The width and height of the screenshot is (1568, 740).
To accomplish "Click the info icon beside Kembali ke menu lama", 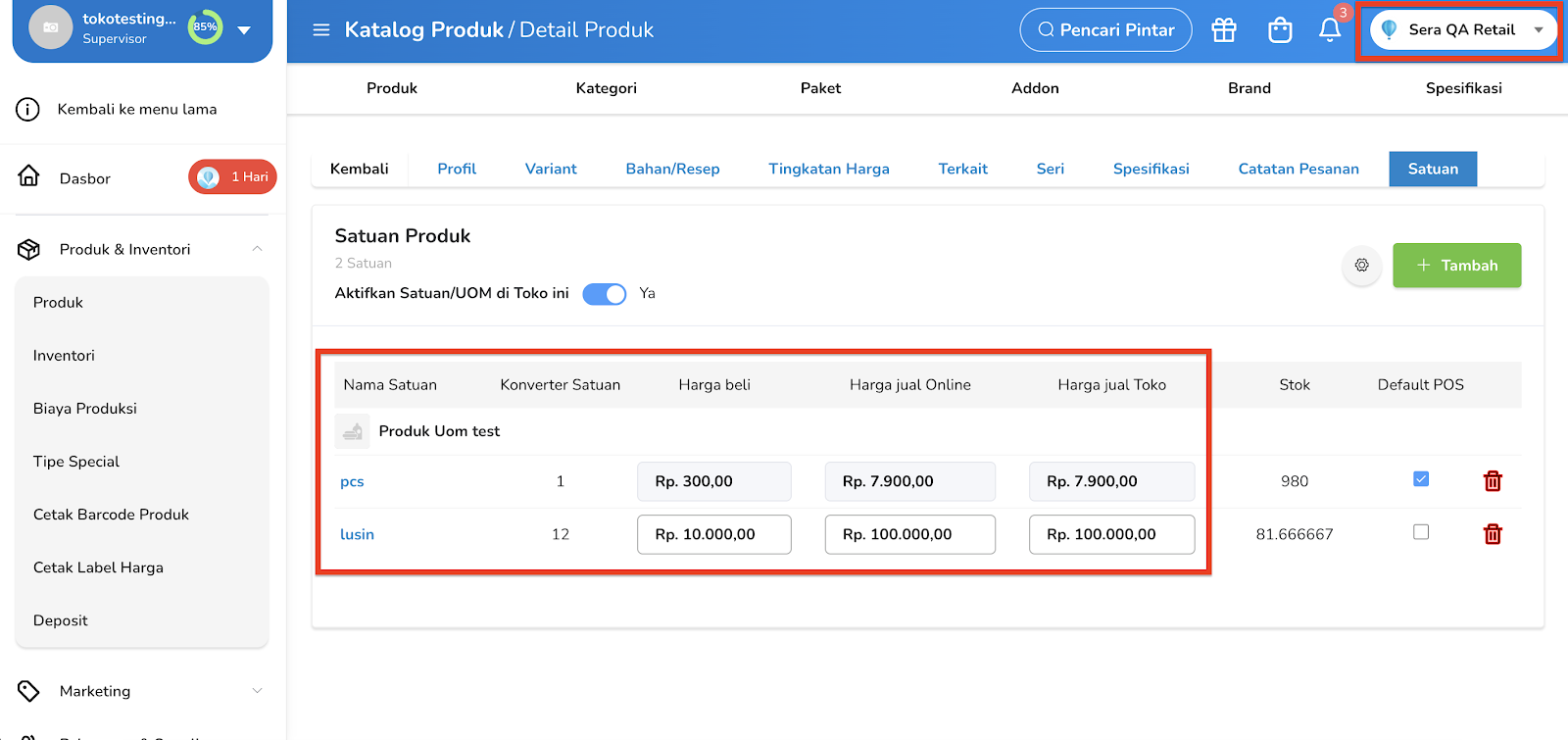I will [x=28, y=109].
